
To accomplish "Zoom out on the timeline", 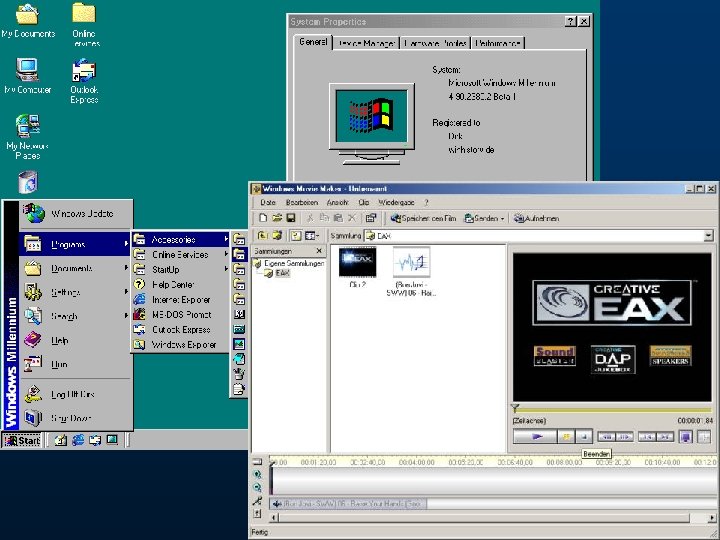I will (x=258, y=488).
